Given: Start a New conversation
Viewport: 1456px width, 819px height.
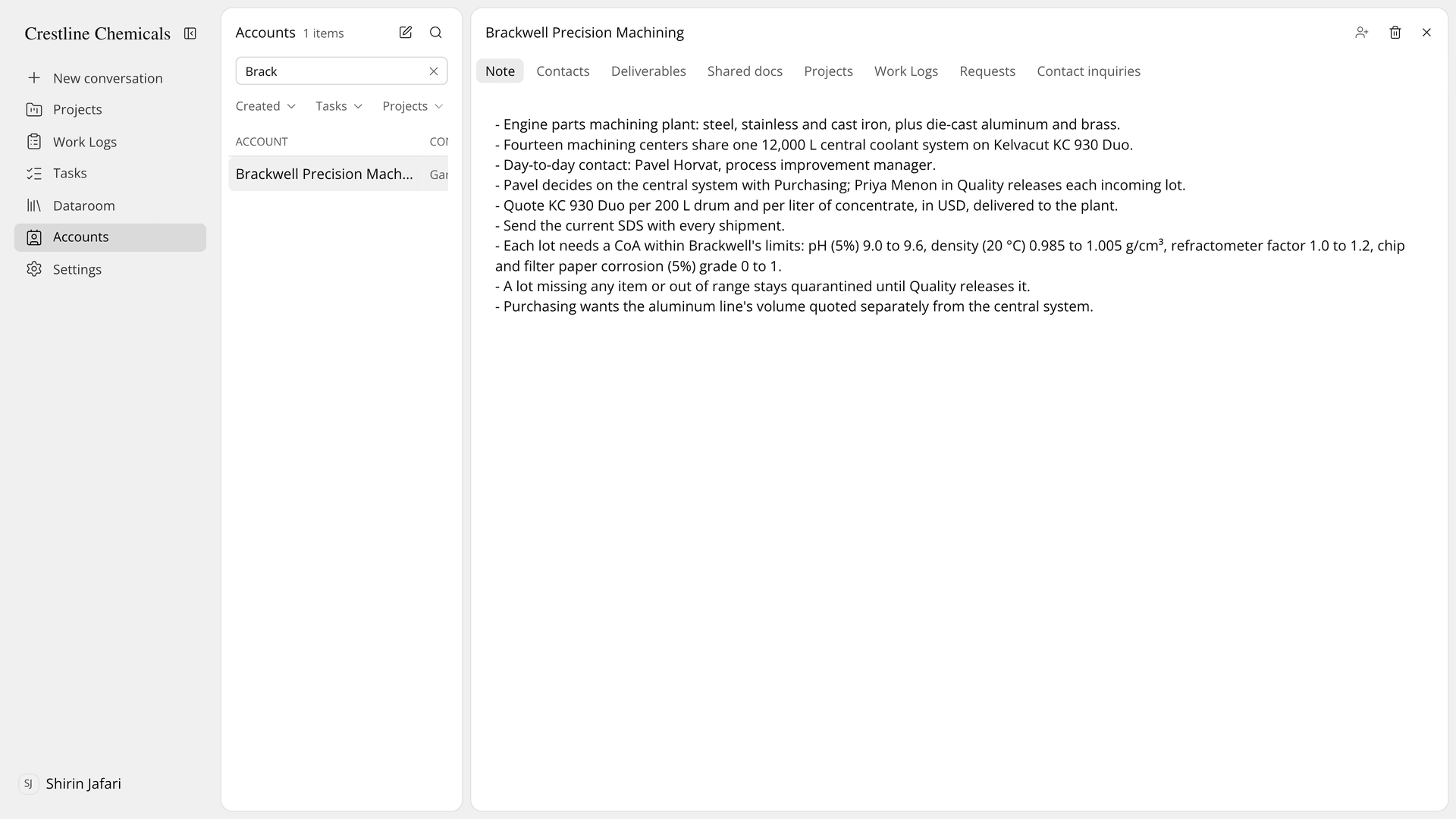Looking at the screenshot, I should point(108,78).
